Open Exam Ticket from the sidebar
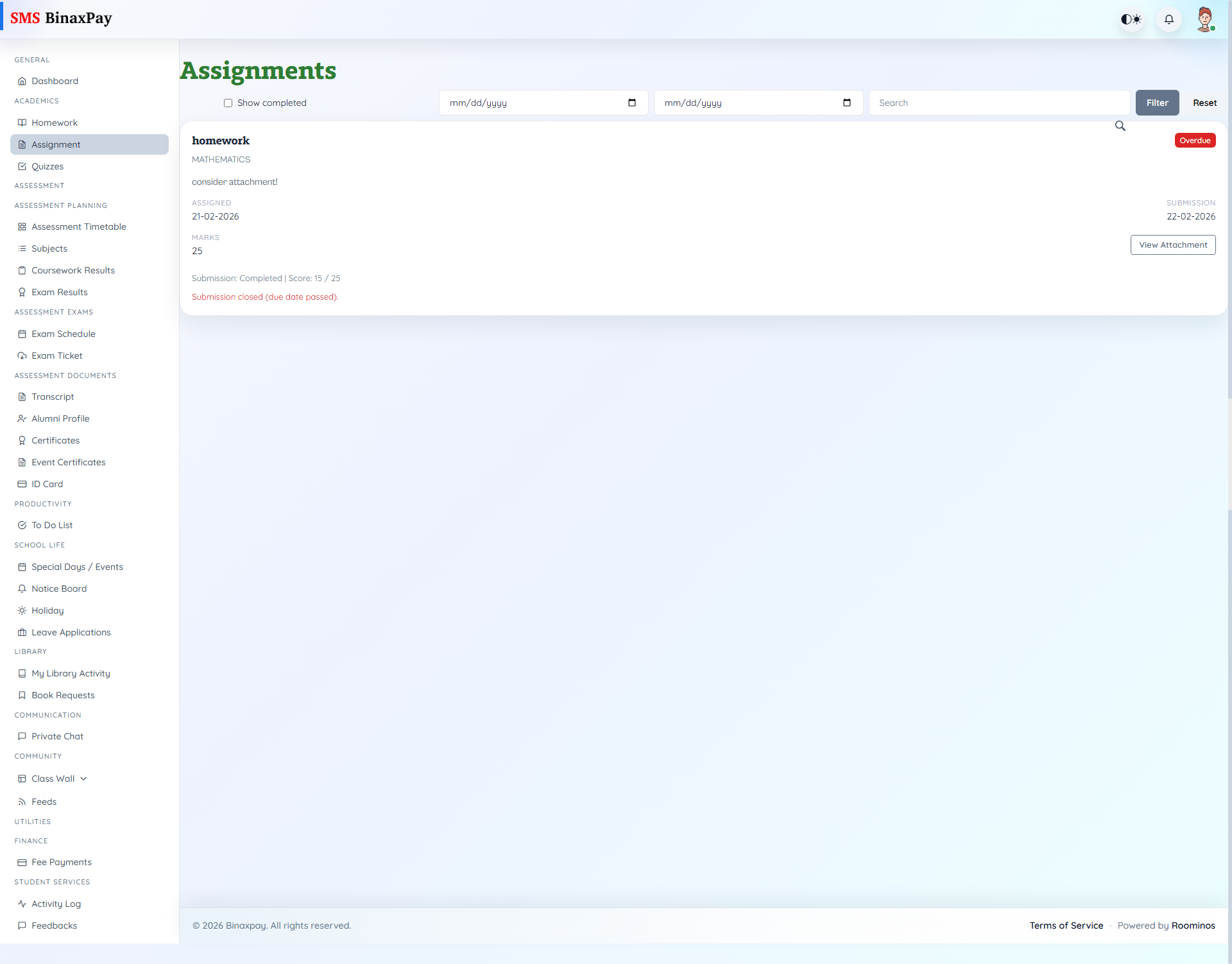The image size is (1232, 964). [x=56, y=355]
